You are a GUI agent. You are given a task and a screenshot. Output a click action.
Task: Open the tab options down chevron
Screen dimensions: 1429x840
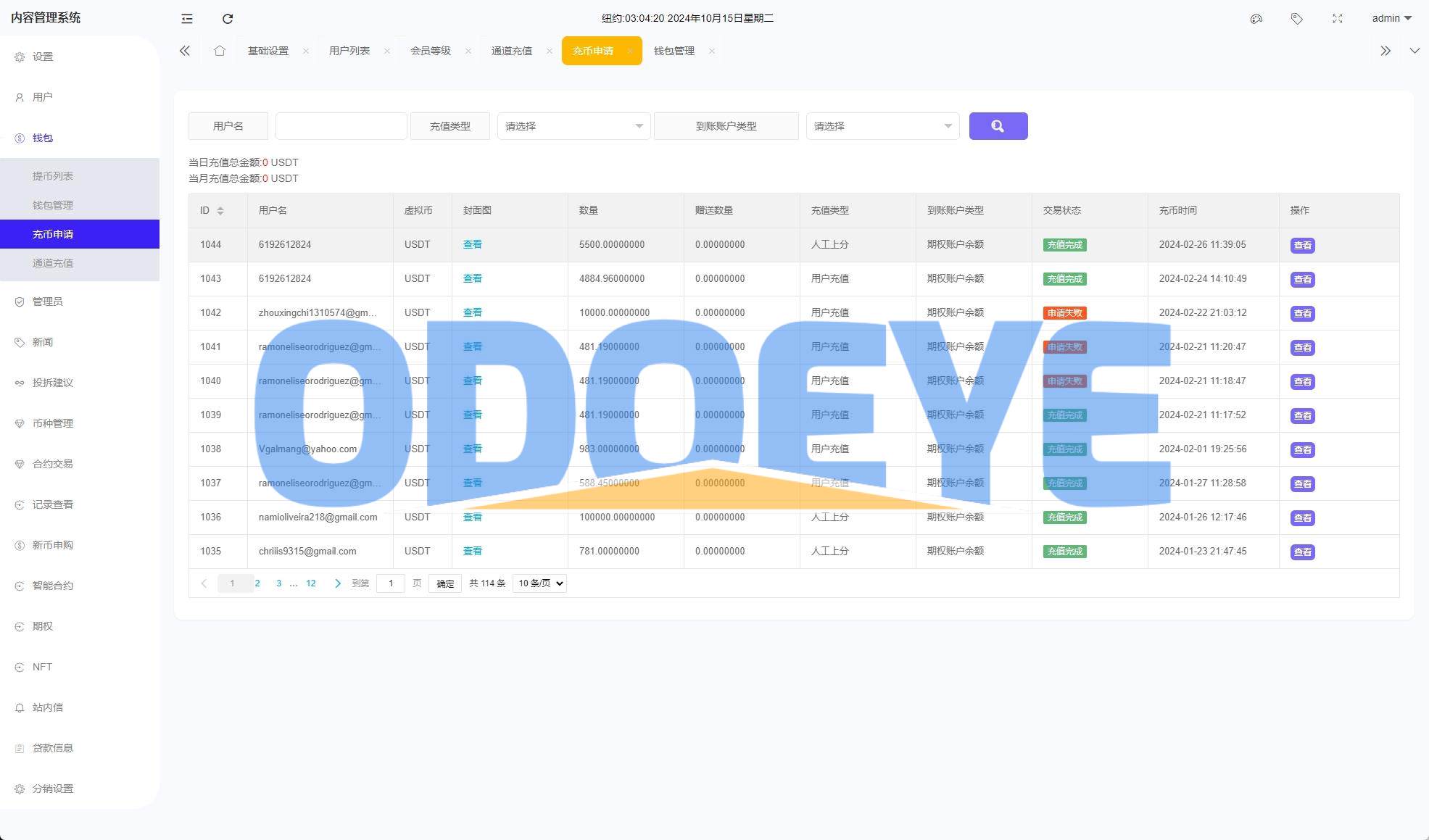pyautogui.click(x=1414, y=51)
